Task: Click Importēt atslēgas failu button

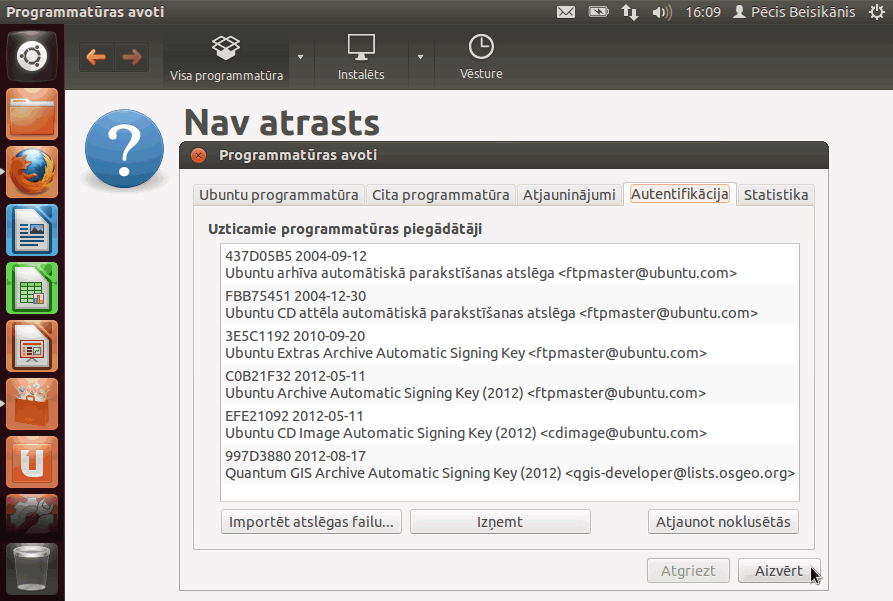Action: pos(312,522)
